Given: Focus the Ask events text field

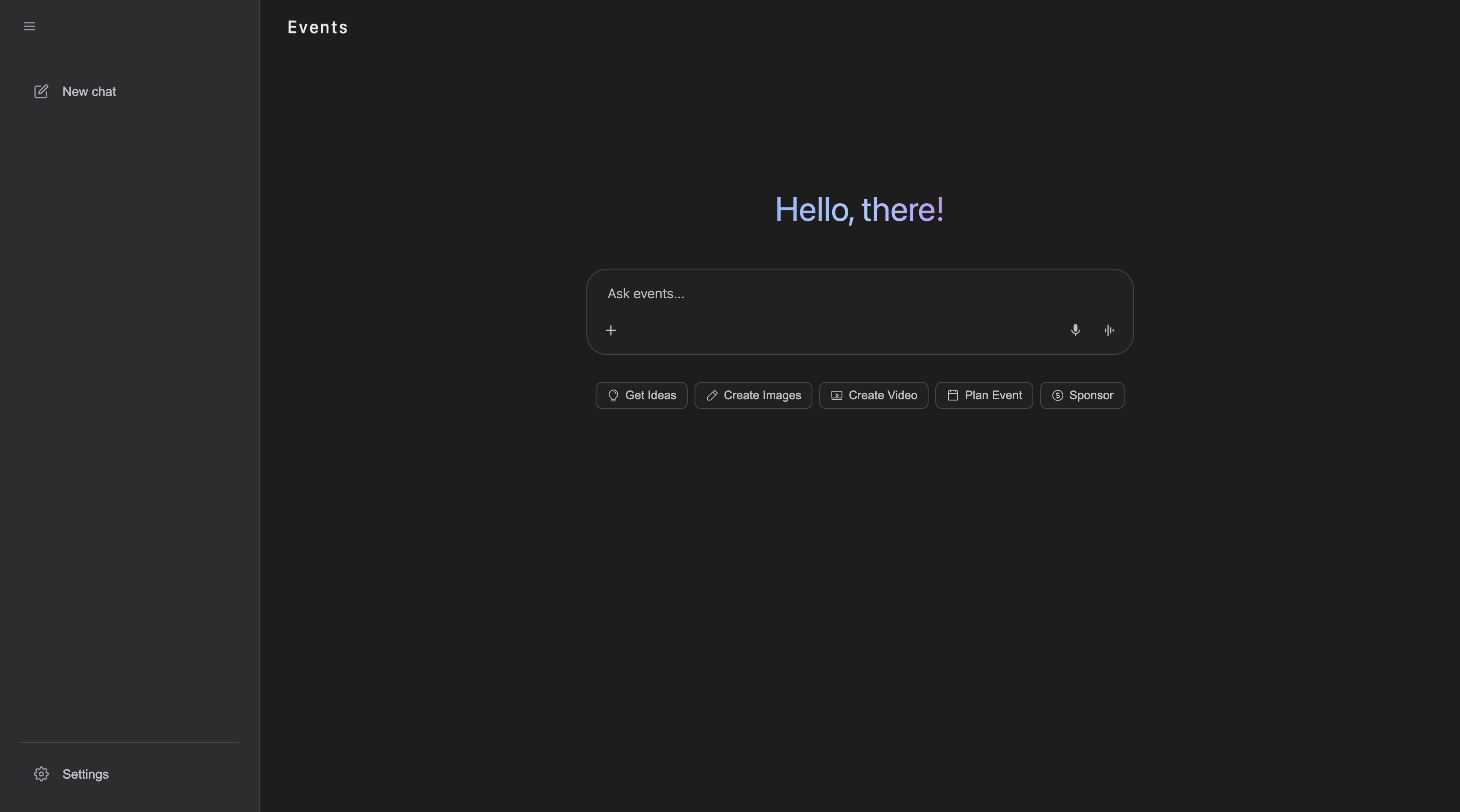Looking at the screenshot, I should coord(859,294).
